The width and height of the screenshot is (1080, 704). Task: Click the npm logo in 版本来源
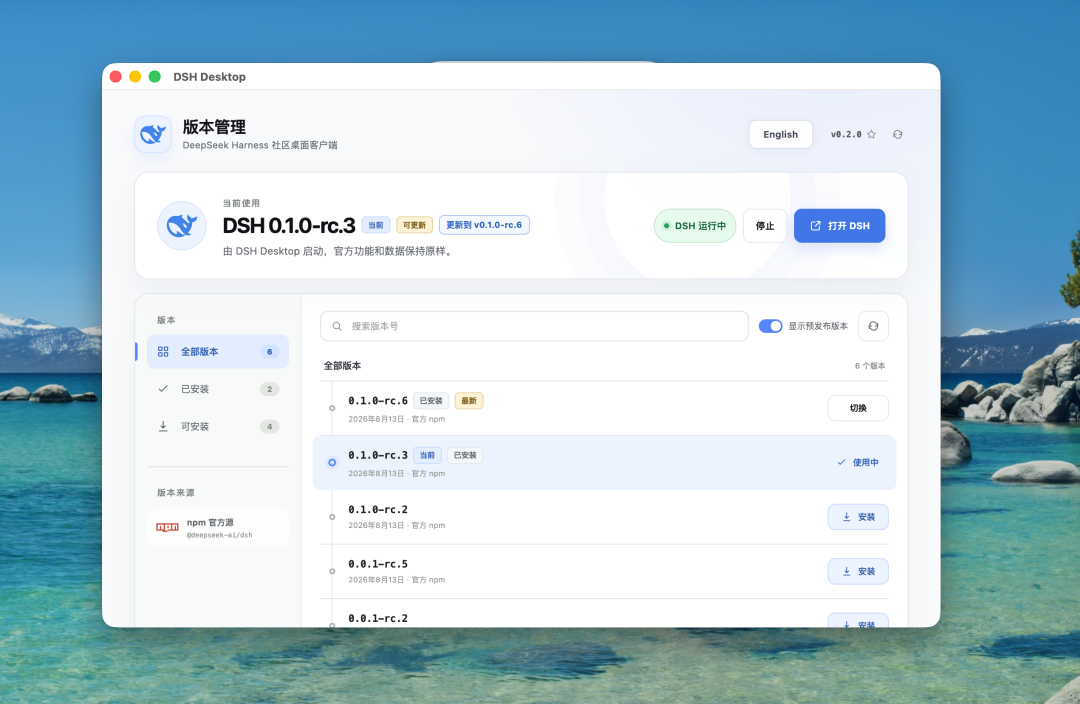167,527
